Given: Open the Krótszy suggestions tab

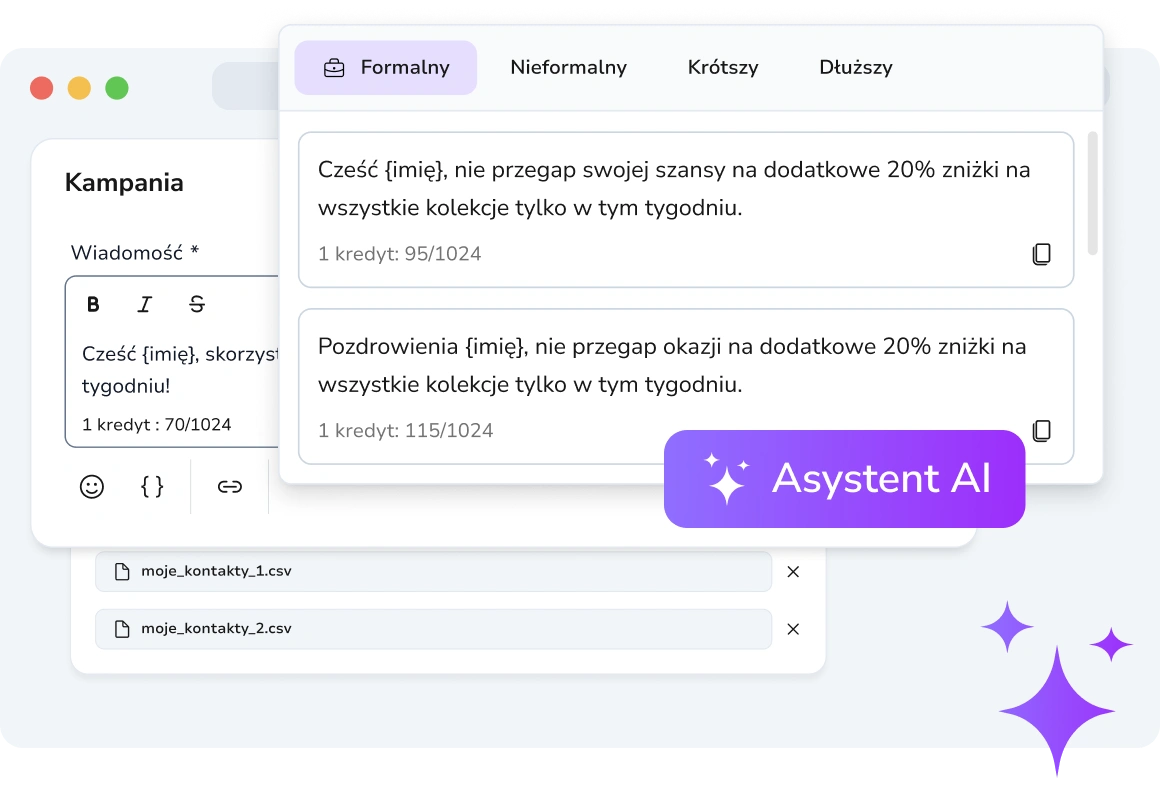Looking at the screenshot, I should 722,67.
